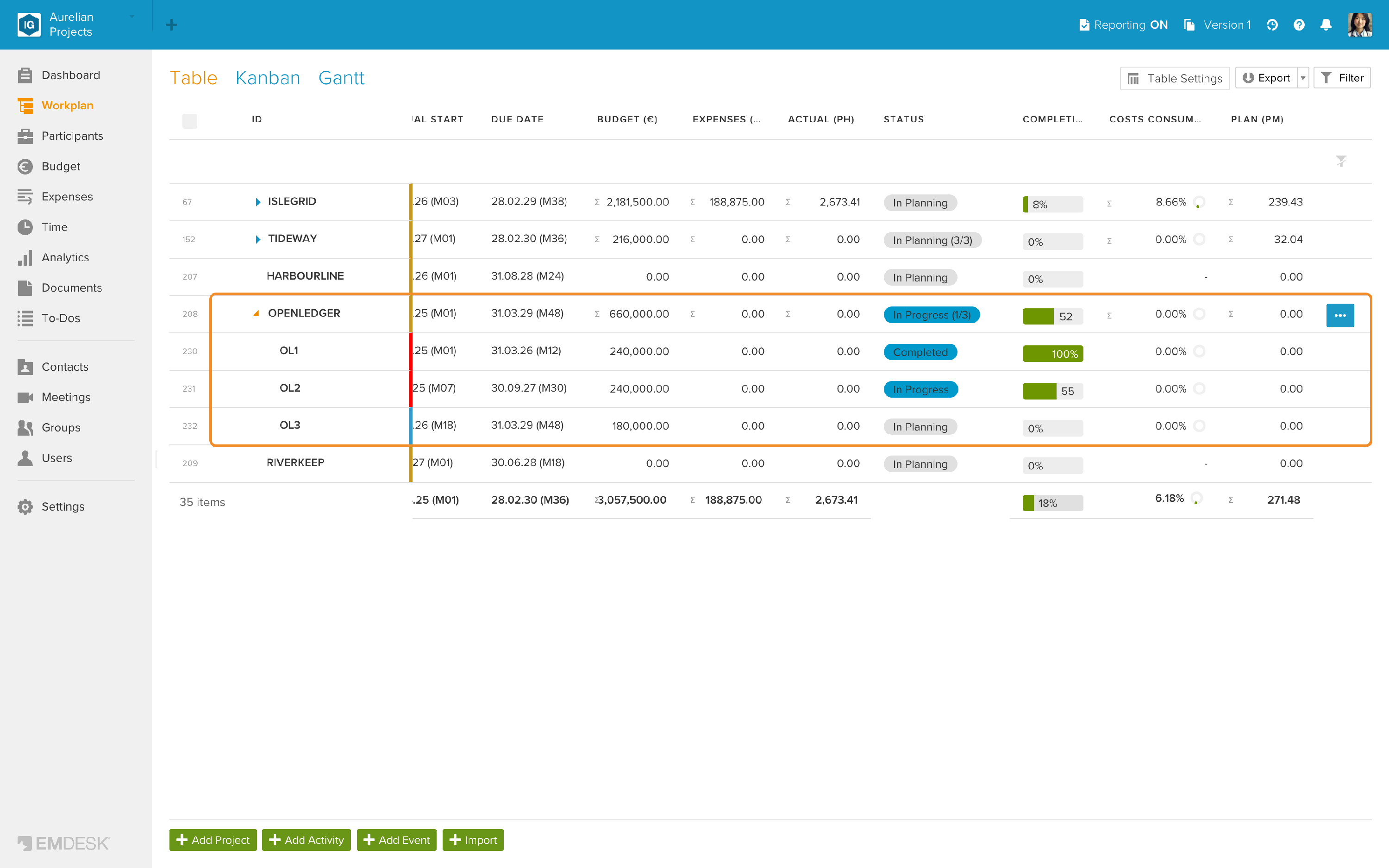Clear column filters using the crossed funnel icon
This screenshot has height=868, width=1389.
[x=1341, y=161]
